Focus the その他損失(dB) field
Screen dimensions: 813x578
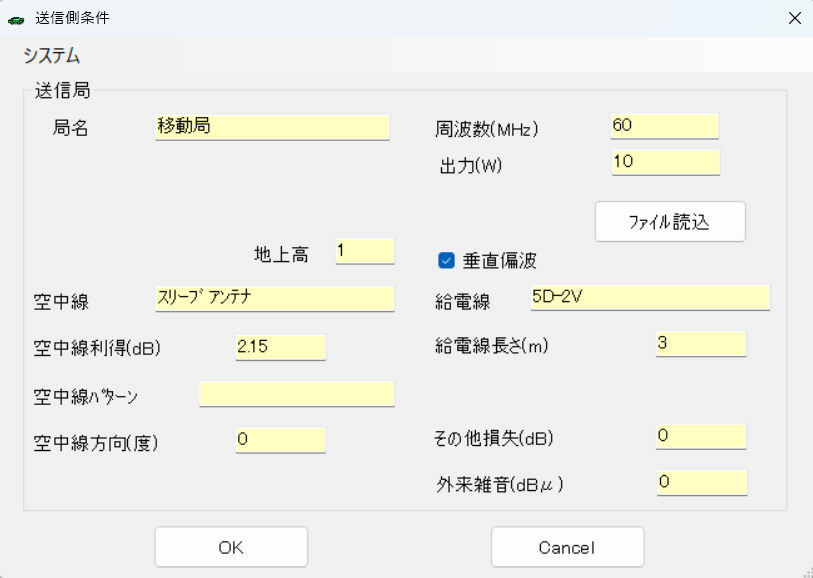tap(700, 436)
